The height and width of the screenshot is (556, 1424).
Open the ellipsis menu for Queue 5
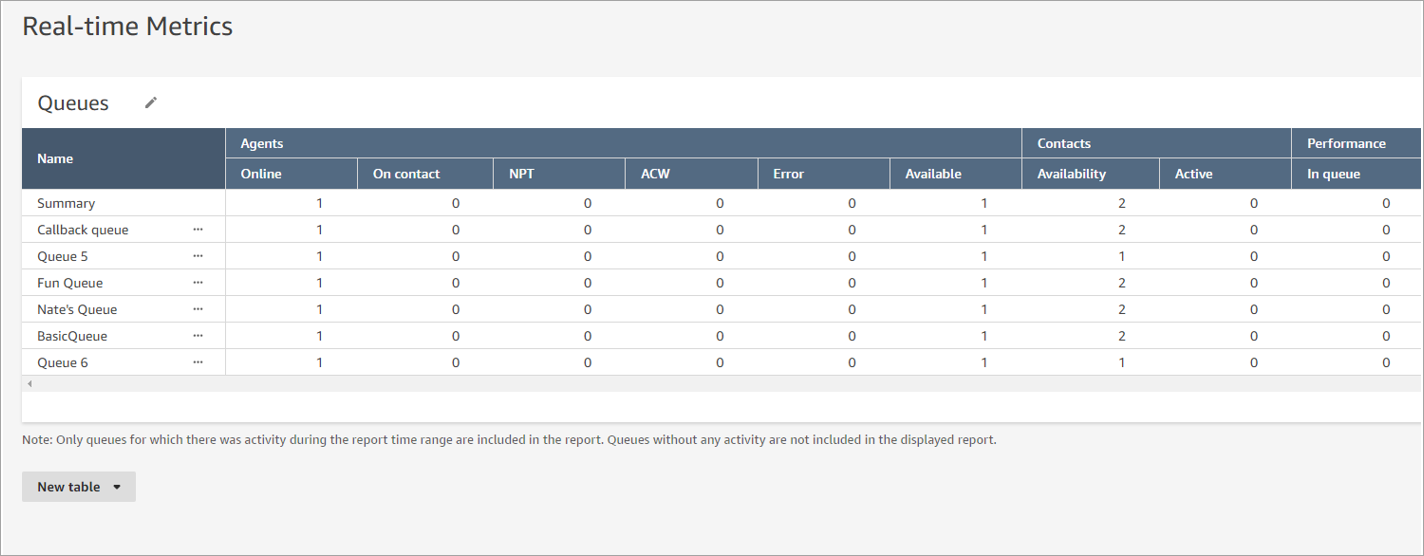pos(198,256)
